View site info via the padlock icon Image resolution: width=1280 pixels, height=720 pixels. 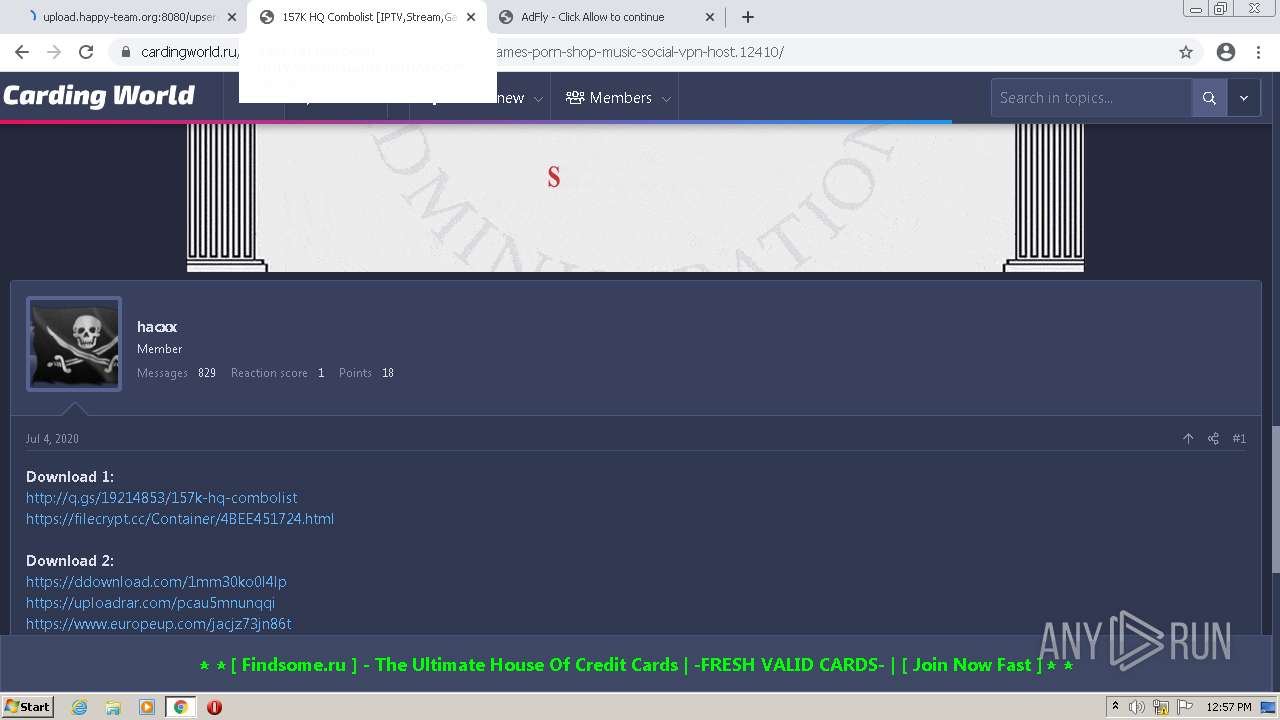[126, 52]
